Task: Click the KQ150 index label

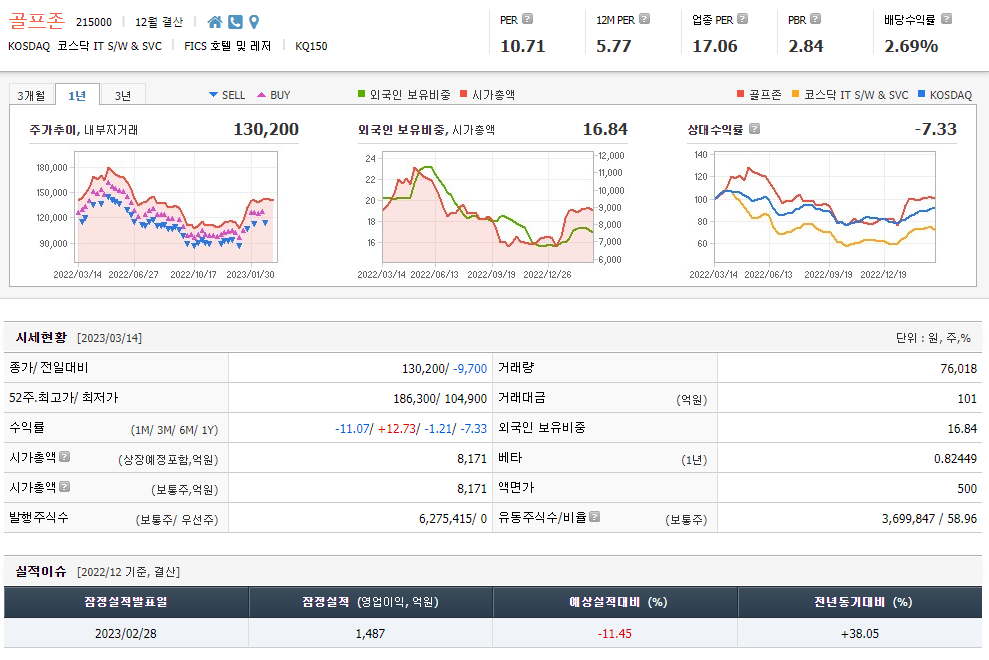Action: tap(311, 46)
